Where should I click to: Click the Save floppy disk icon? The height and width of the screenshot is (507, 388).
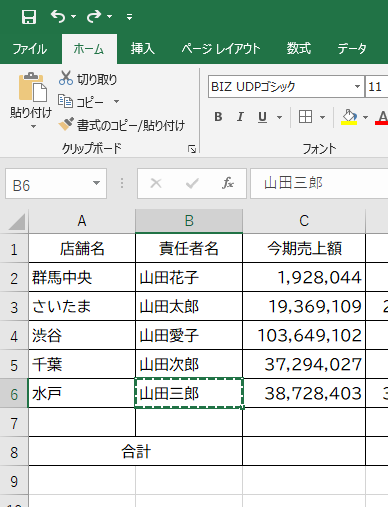point(29,16)
